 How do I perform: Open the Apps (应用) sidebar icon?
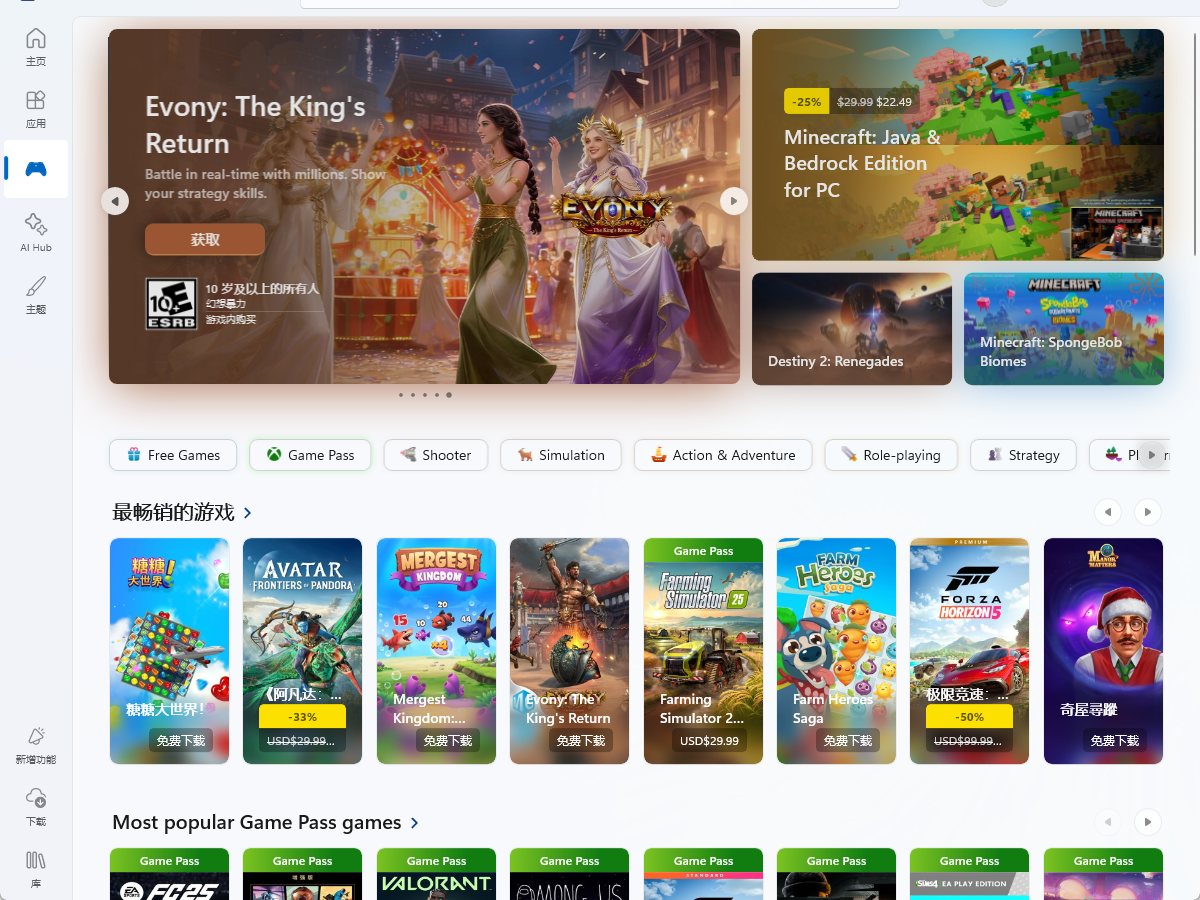point(36,109)
